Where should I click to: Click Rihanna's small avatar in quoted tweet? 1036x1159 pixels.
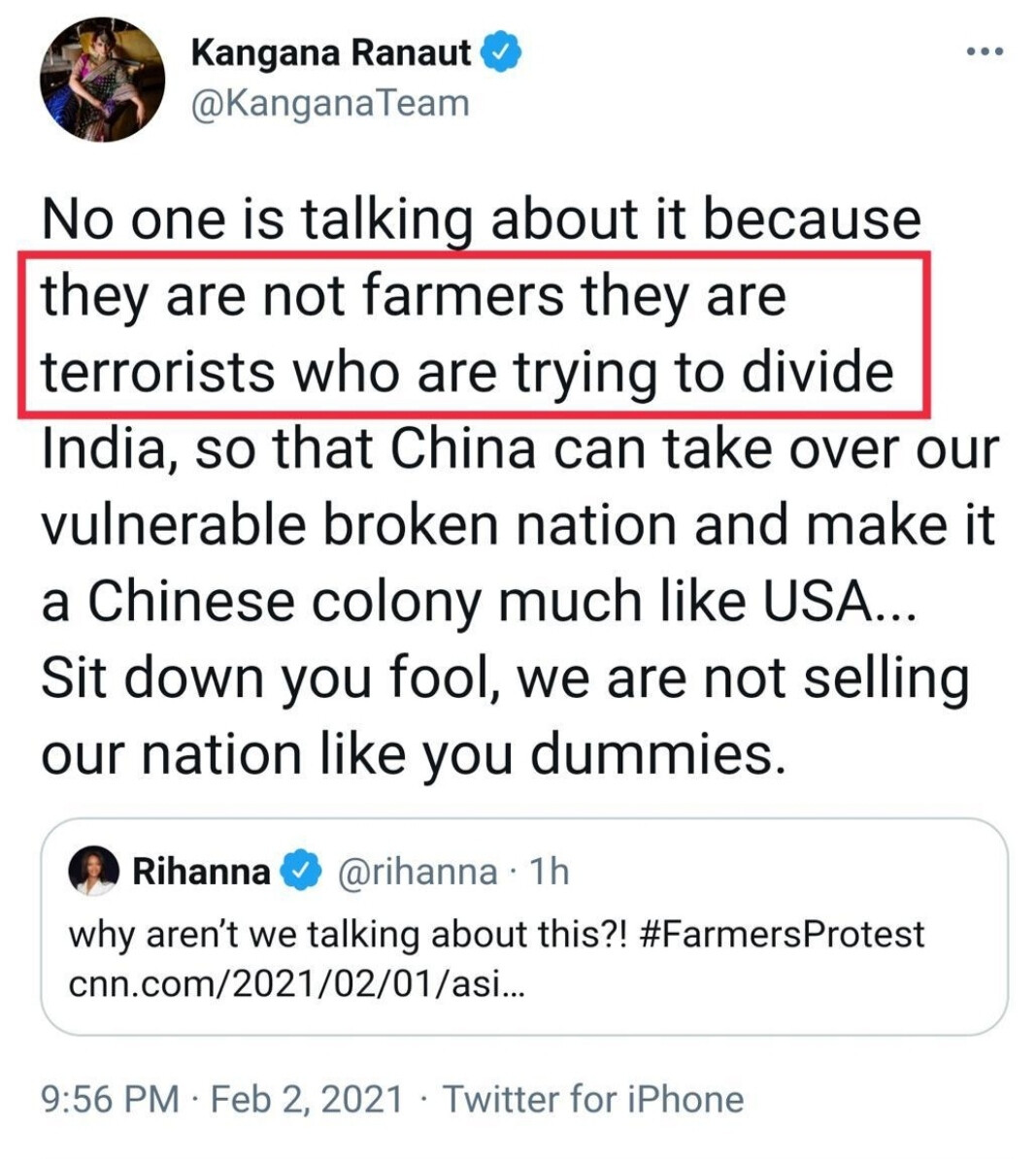93,871
